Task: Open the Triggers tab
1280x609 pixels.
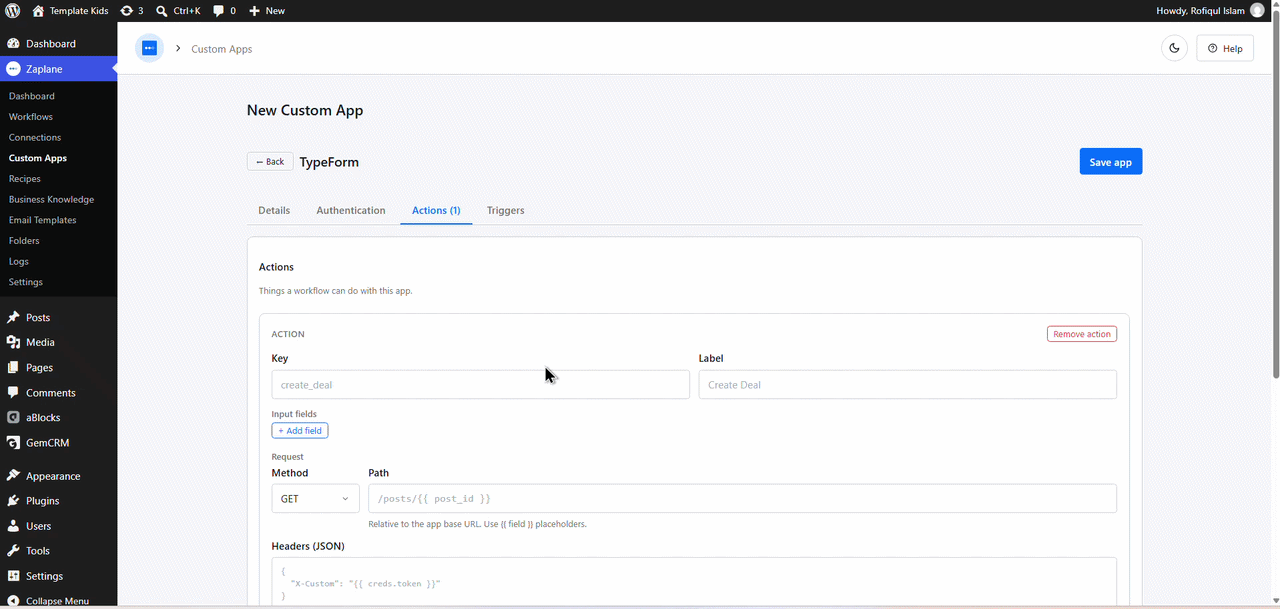Action: 506,210
